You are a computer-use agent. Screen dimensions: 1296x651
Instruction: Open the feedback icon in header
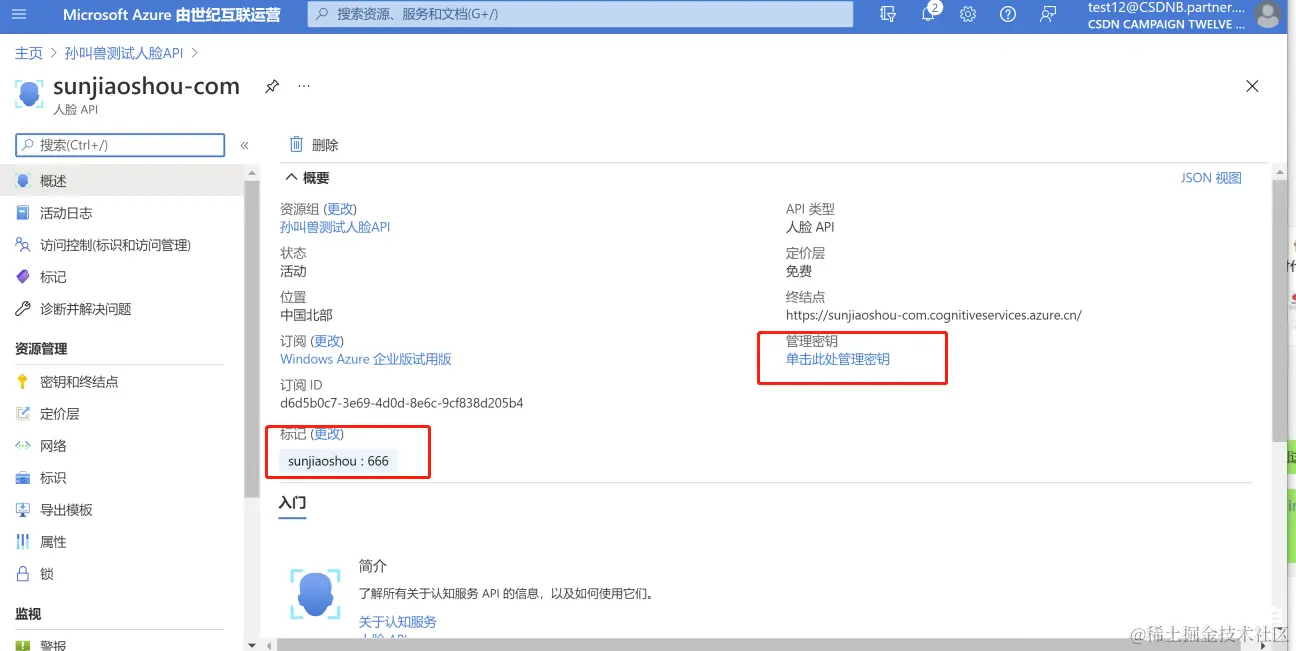point(1048,14)
